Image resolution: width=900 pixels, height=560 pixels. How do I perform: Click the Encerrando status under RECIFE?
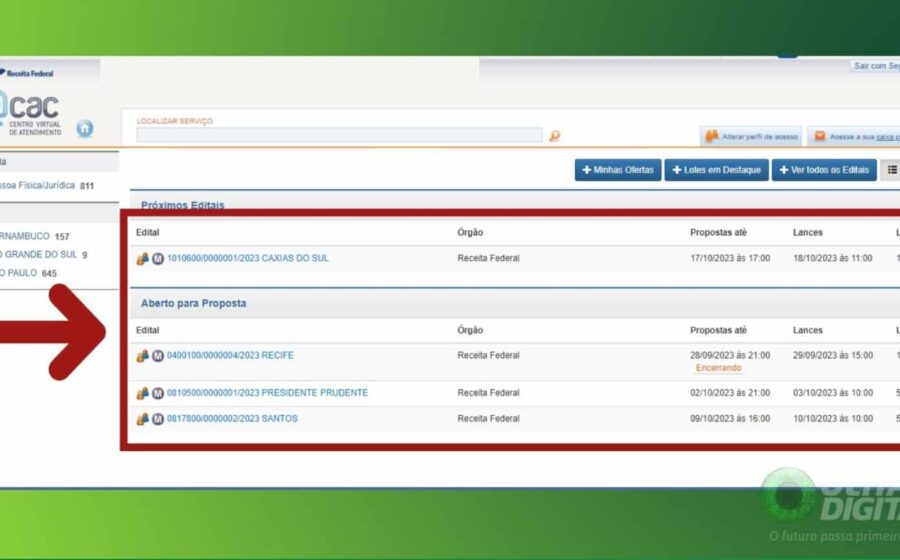coord(719,368)
